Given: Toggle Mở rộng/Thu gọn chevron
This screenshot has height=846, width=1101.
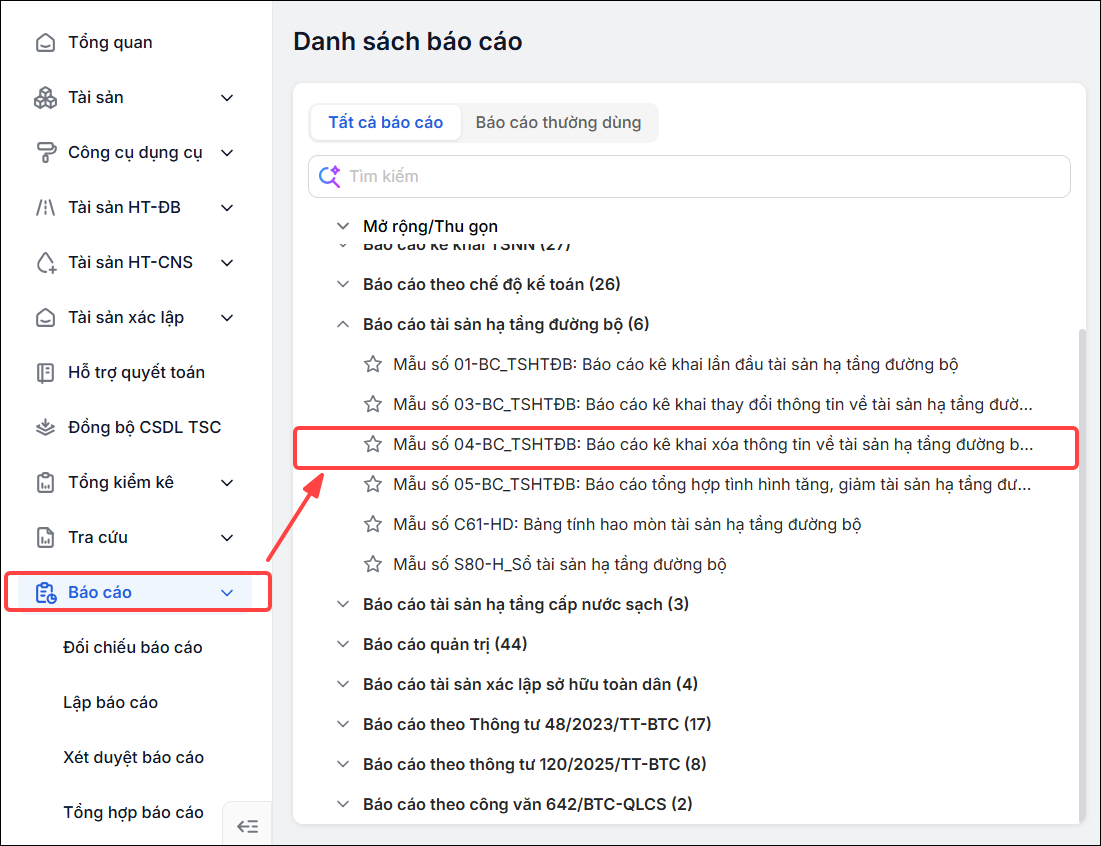Looking at the screenshot, I should [x=343, y=226].
